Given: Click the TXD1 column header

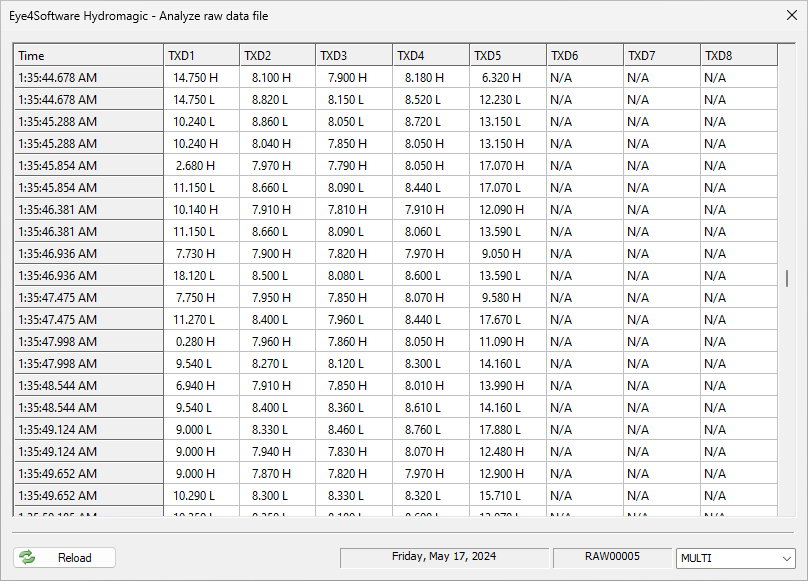Looking at the screenshot, I should (201, 56).
